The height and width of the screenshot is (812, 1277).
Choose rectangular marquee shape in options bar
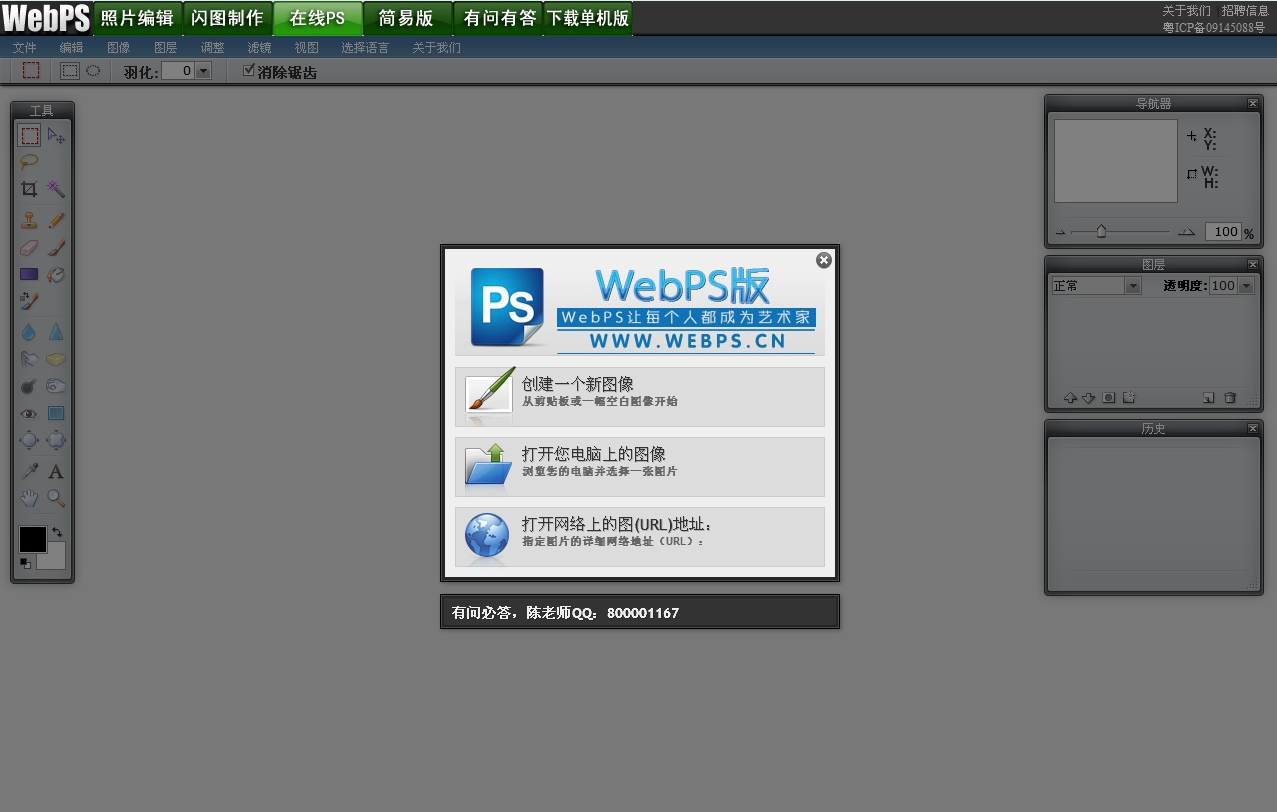[69, 71]
